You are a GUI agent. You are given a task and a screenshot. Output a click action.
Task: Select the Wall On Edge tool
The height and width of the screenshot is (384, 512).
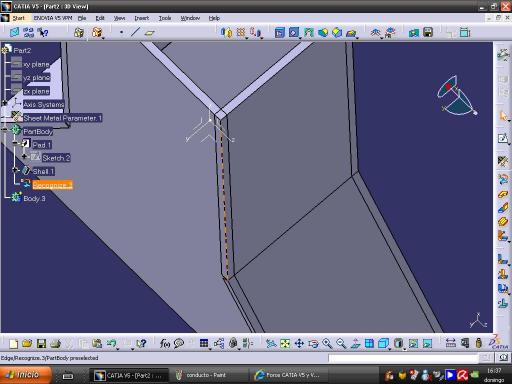pyautogui.click(x=503, y=208)
